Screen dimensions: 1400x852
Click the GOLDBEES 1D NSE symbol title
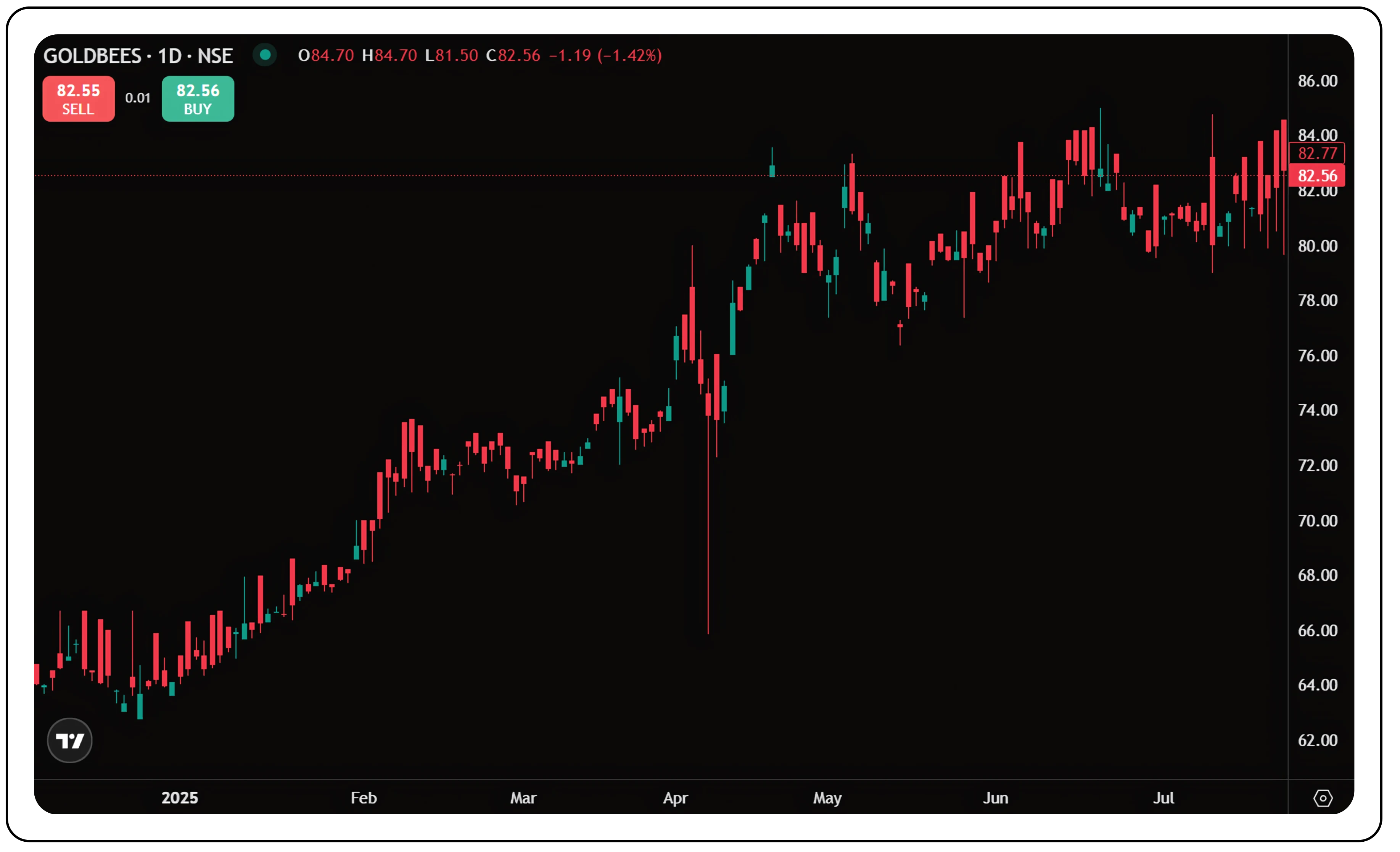[138, 56]
